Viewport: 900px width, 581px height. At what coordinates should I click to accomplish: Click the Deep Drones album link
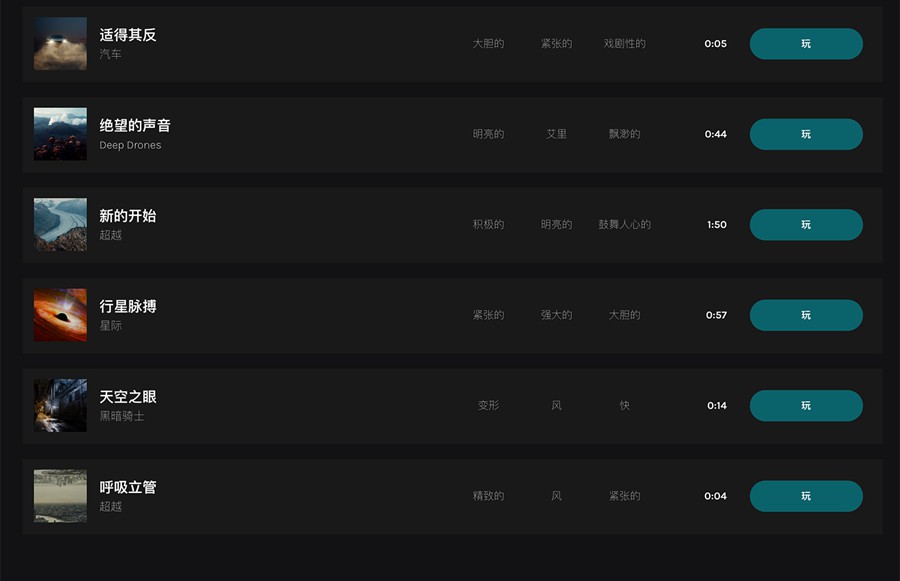[x=130, y=145]
